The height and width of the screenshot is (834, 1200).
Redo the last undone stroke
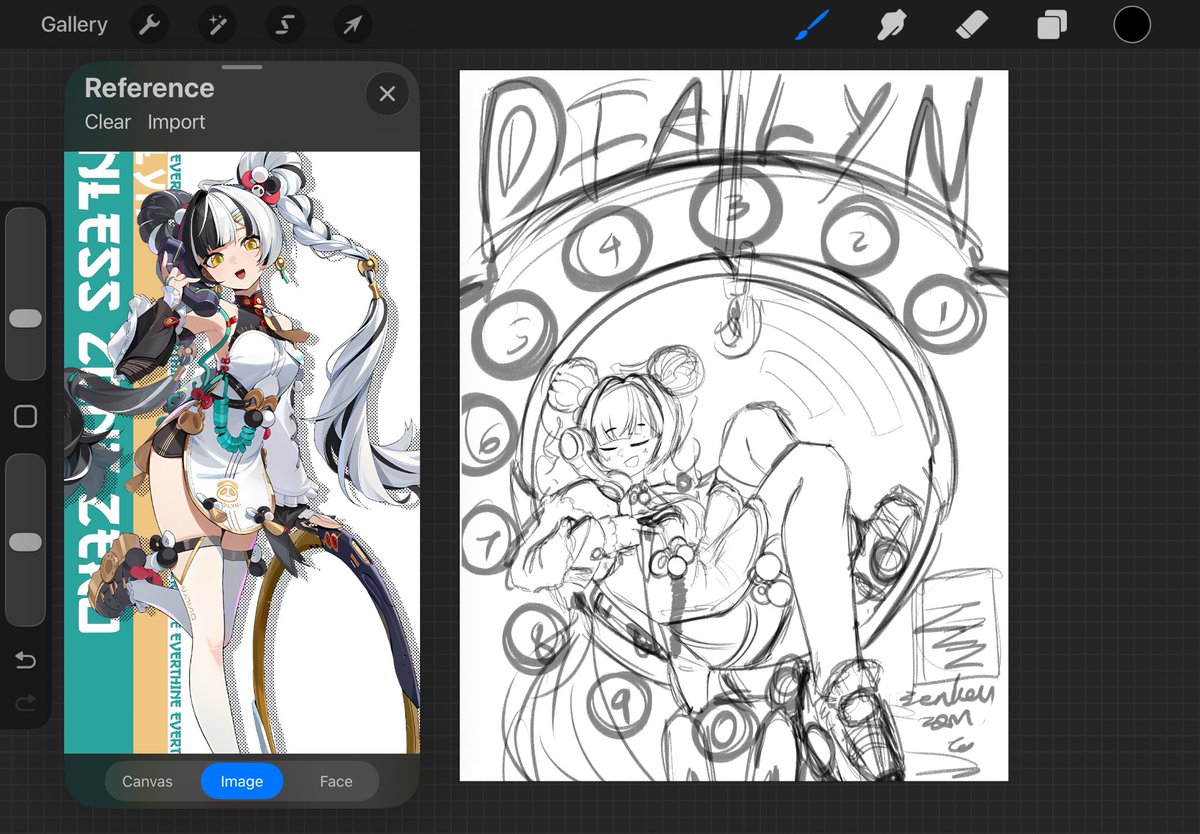click(x=25, y=704)
